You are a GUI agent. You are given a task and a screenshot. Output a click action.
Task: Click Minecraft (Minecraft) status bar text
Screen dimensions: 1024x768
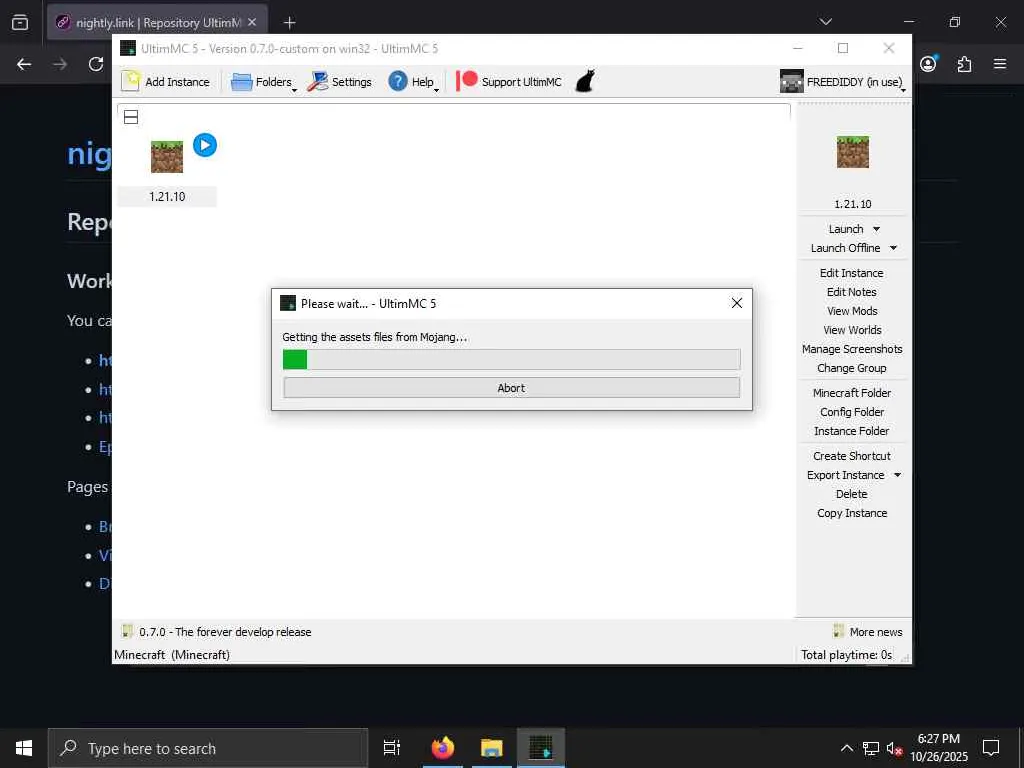[x=172, y=655]
